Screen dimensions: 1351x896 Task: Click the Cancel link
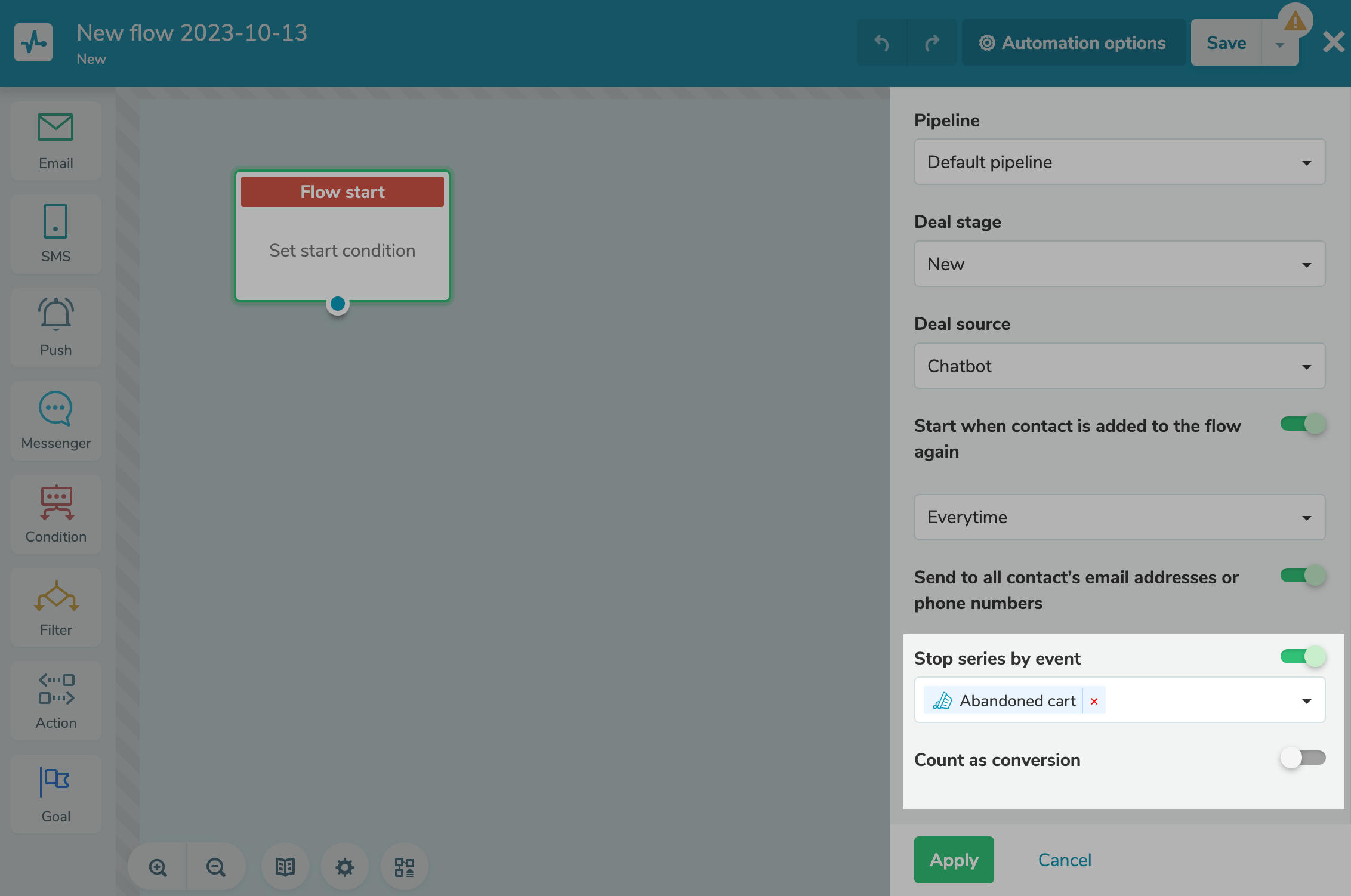click(1065, 860)
